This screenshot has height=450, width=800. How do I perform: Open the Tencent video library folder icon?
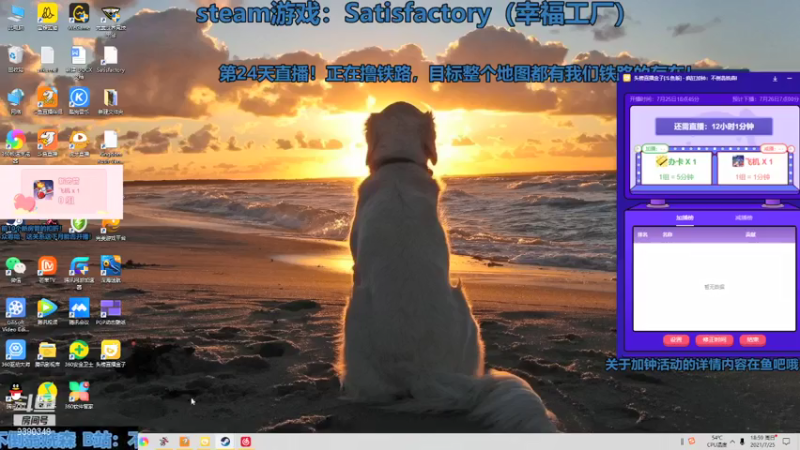[47, 353]
